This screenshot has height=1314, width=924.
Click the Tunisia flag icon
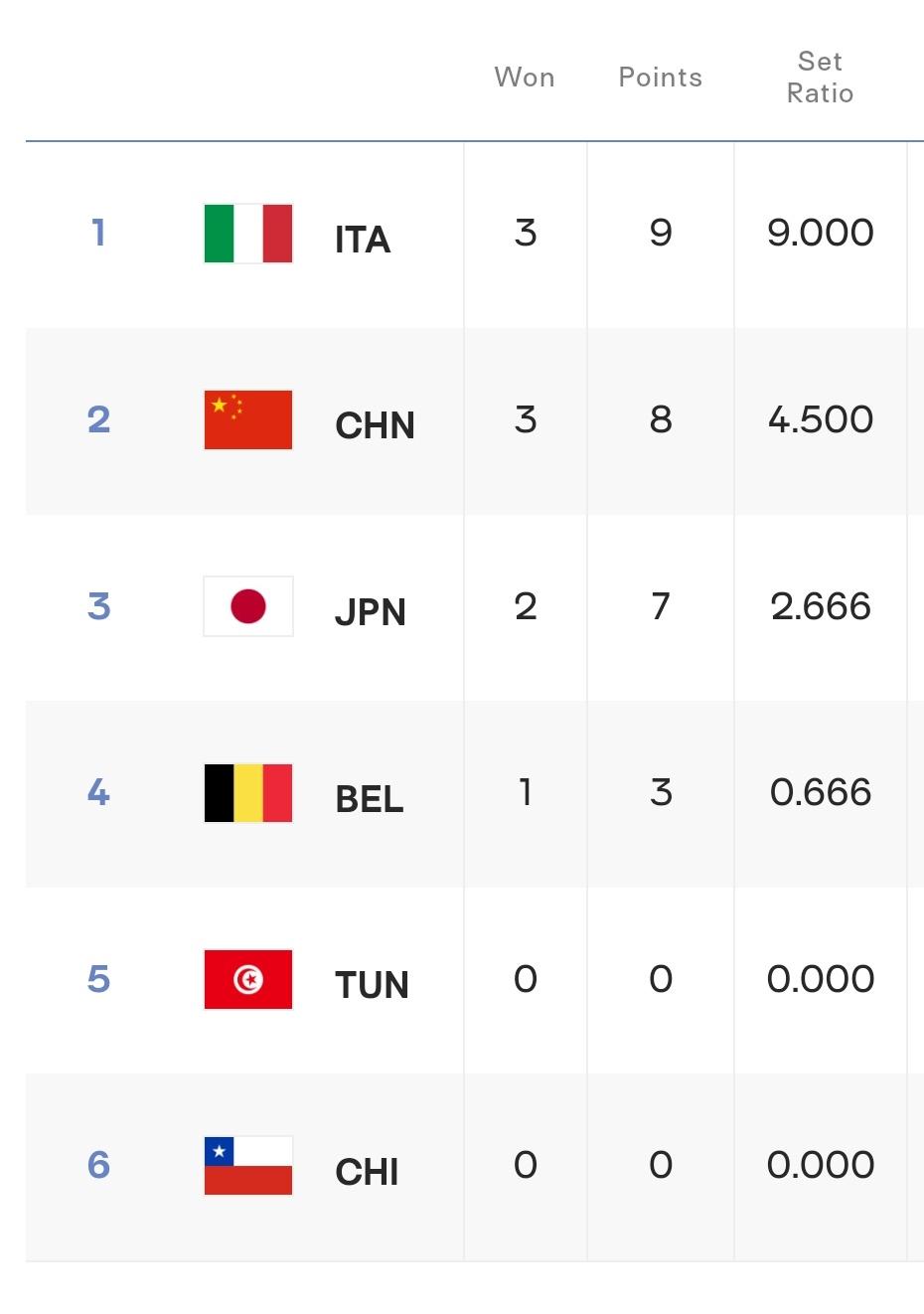pyautogui.click(x=248, y=979)
